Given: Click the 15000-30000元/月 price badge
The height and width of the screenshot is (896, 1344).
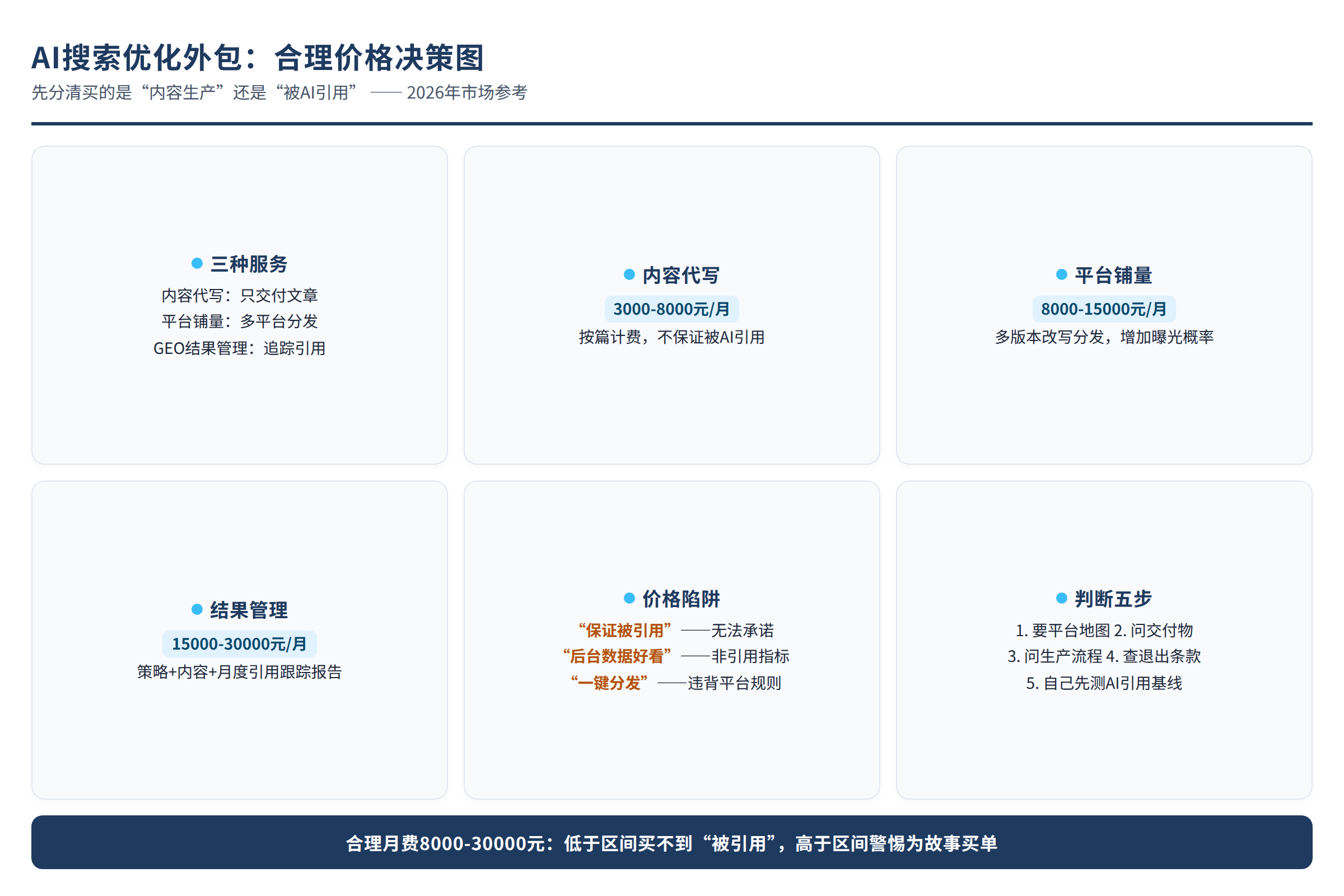Looking at the screenshot, I should click(240, 644).
